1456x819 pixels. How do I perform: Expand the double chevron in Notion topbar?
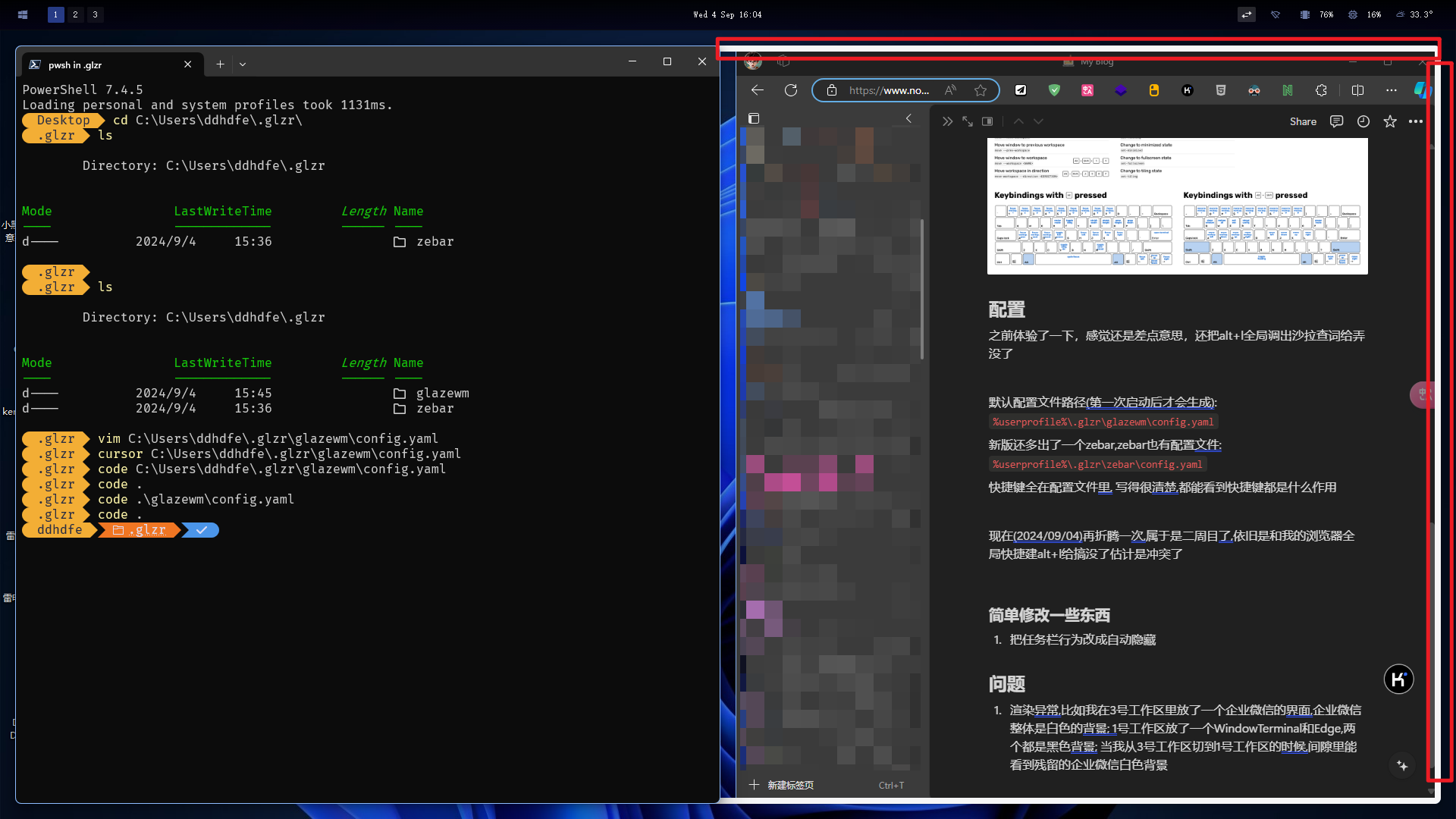coord(947,121)
